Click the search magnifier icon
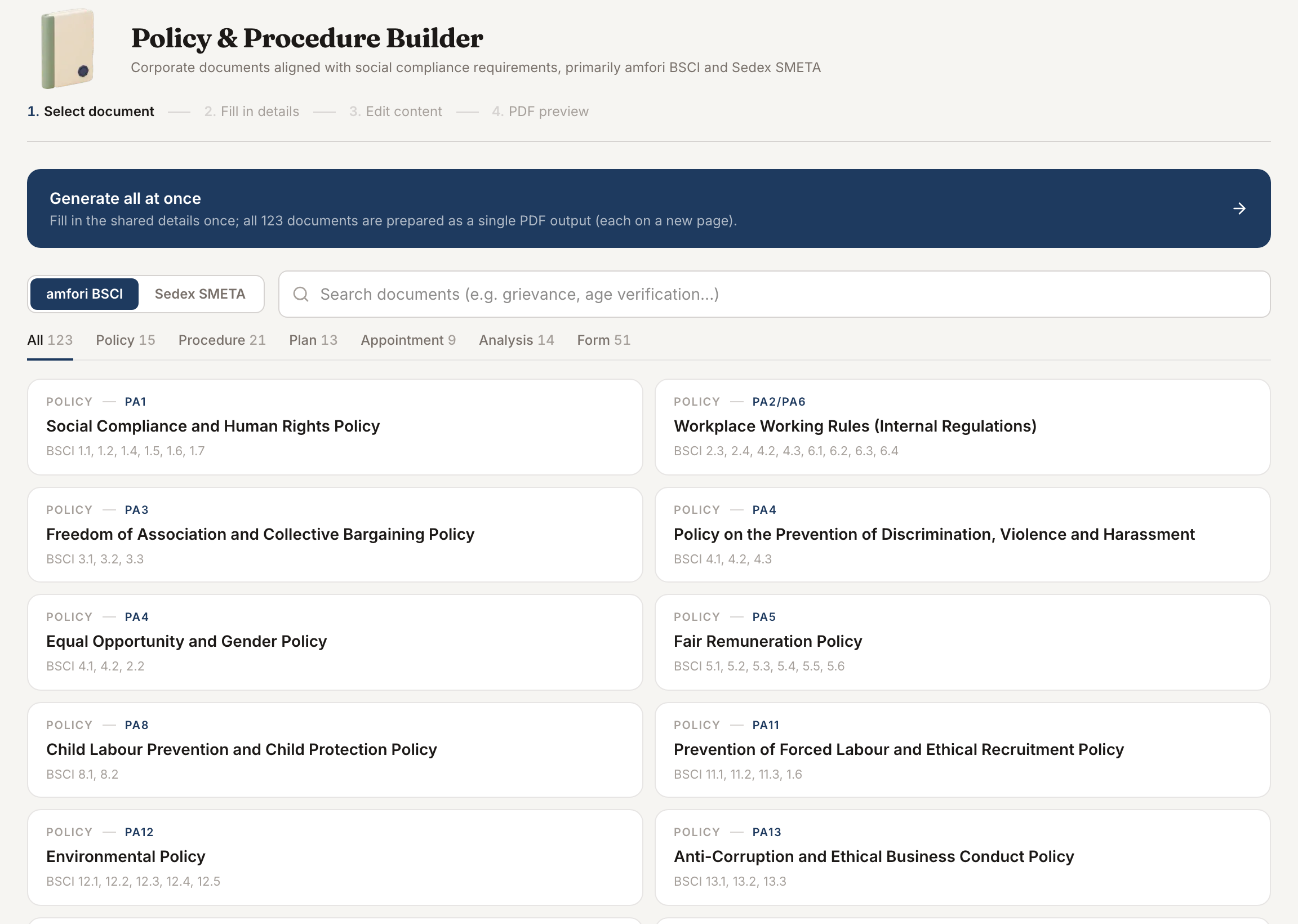1298x924 pixels. 300,294
